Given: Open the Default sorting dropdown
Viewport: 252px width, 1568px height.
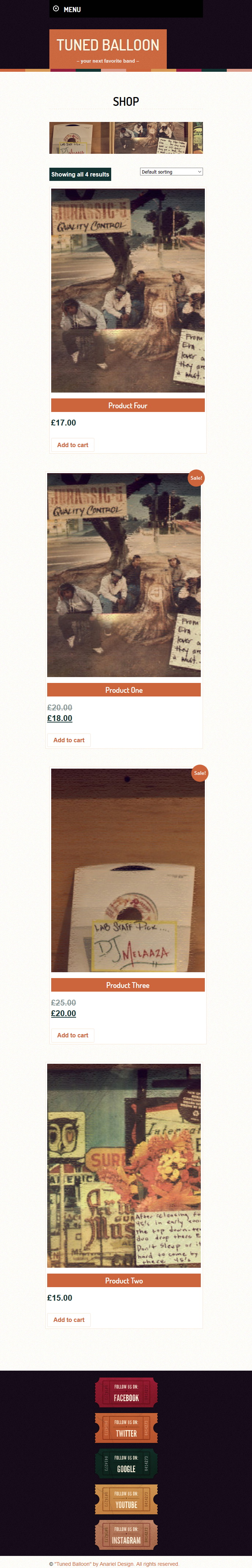Looking at the screenshot, I should click(x=171, y=172).
